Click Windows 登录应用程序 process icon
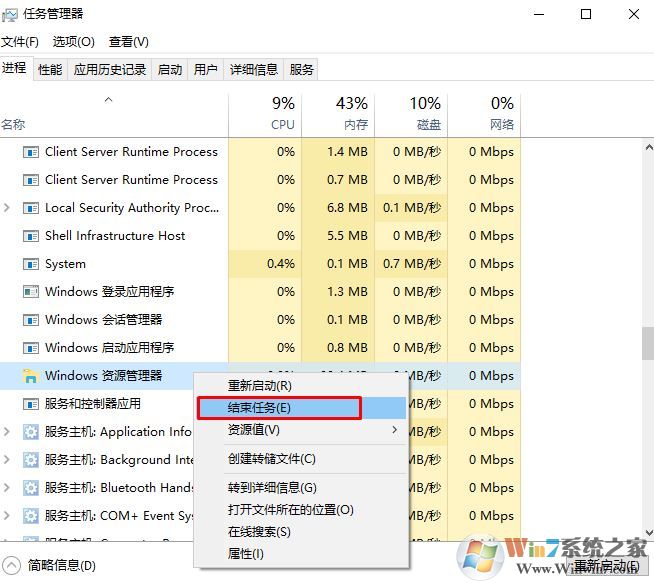Screen dimensions: 654x583 30,292
